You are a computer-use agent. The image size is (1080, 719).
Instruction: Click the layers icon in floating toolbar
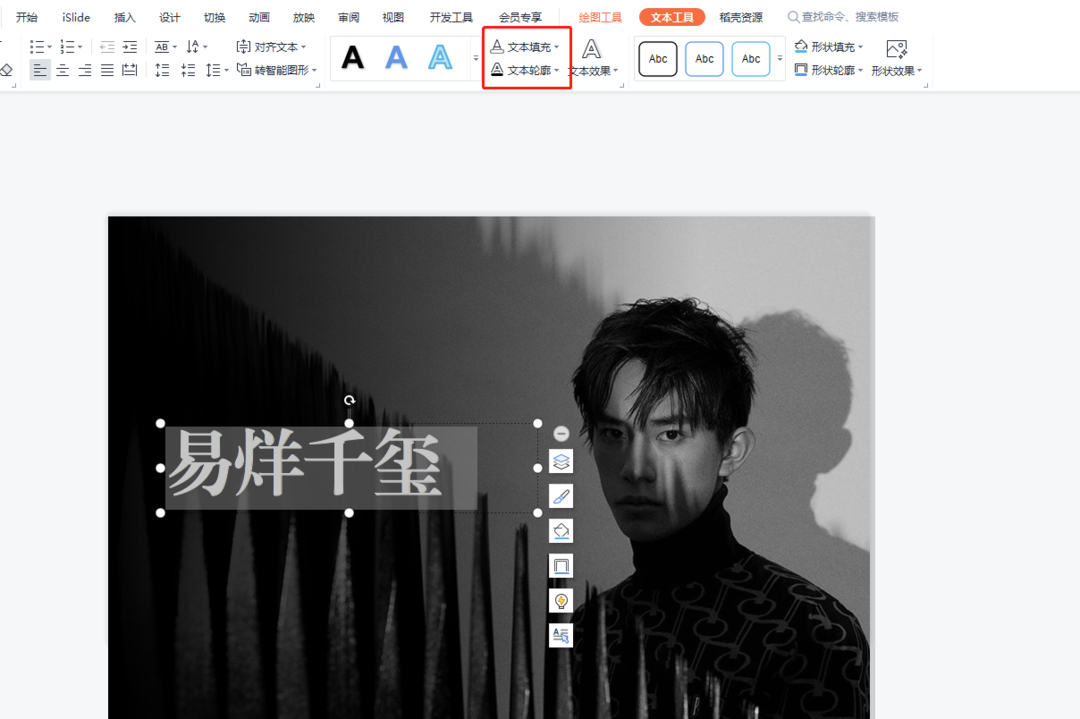tap(561, 462)
